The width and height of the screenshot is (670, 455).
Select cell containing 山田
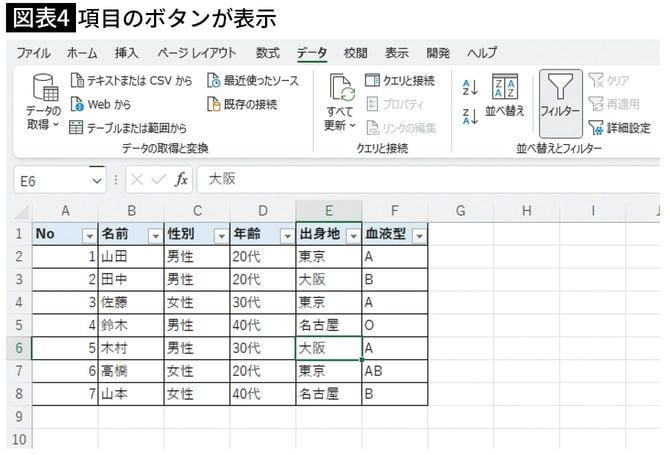pyautogui.click(x=131, y=257)
